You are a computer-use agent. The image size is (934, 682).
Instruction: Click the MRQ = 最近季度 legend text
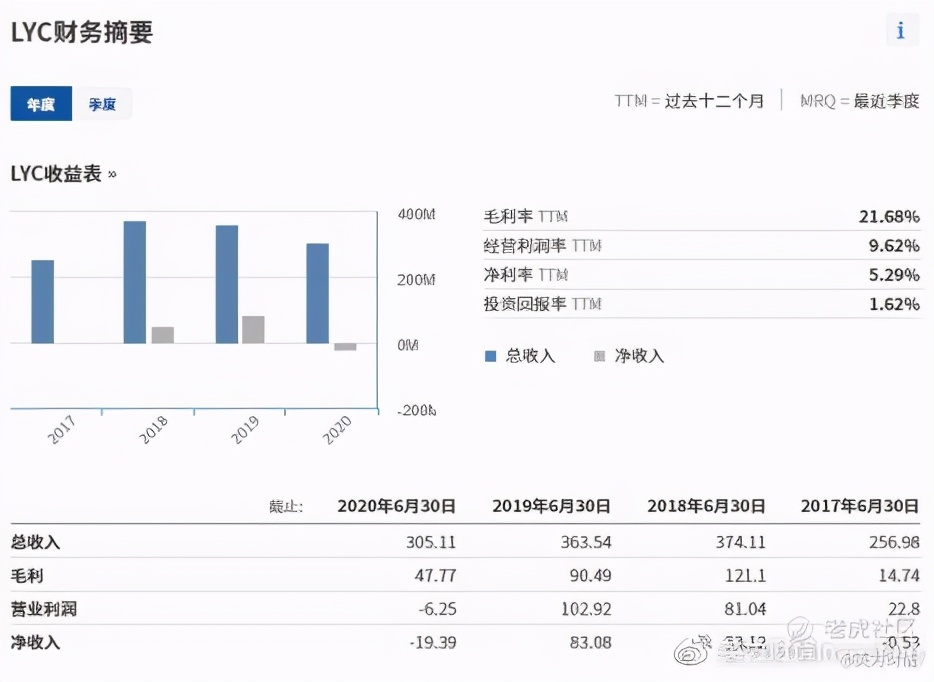[858, 100]
